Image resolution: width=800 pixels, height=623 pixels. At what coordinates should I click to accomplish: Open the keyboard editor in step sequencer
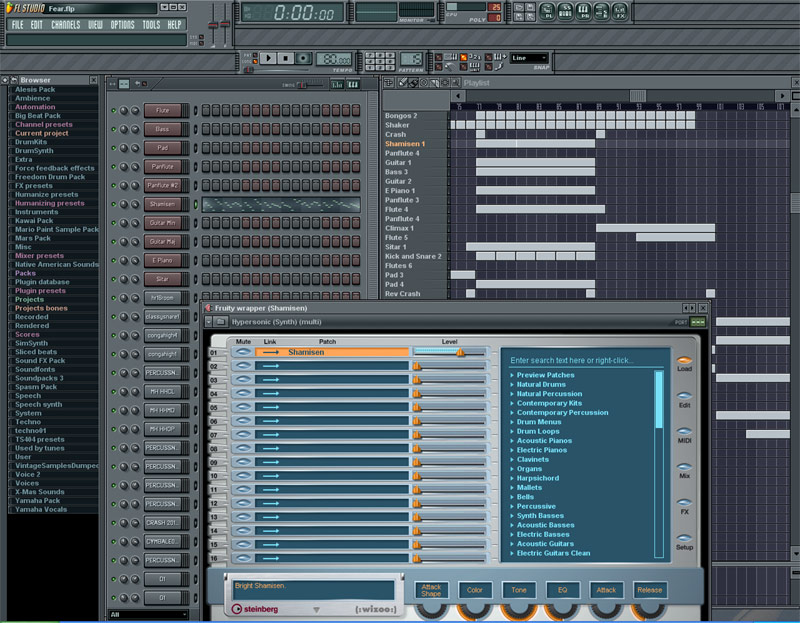tap(353, 84)
